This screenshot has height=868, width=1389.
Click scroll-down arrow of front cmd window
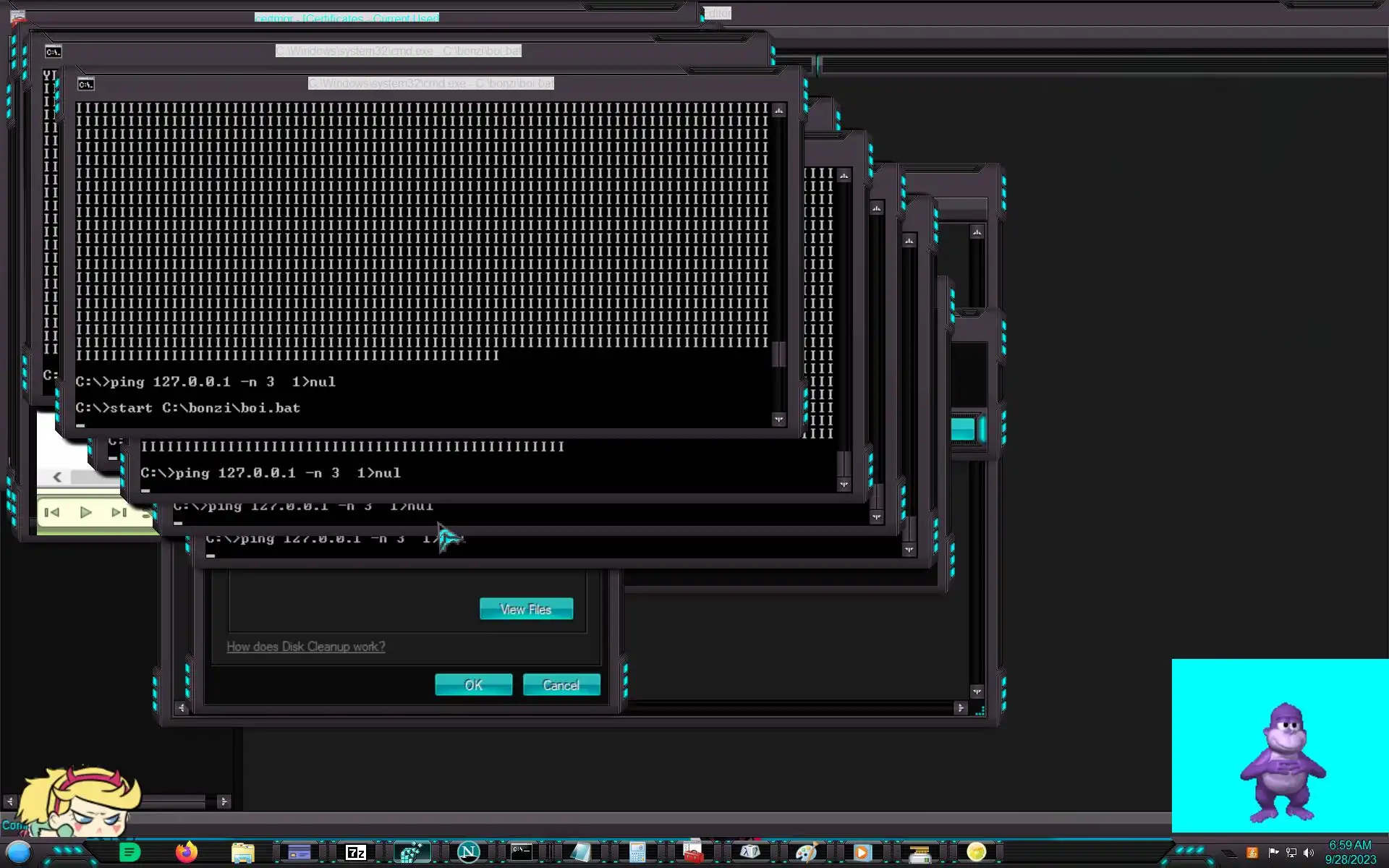(778, 420)
